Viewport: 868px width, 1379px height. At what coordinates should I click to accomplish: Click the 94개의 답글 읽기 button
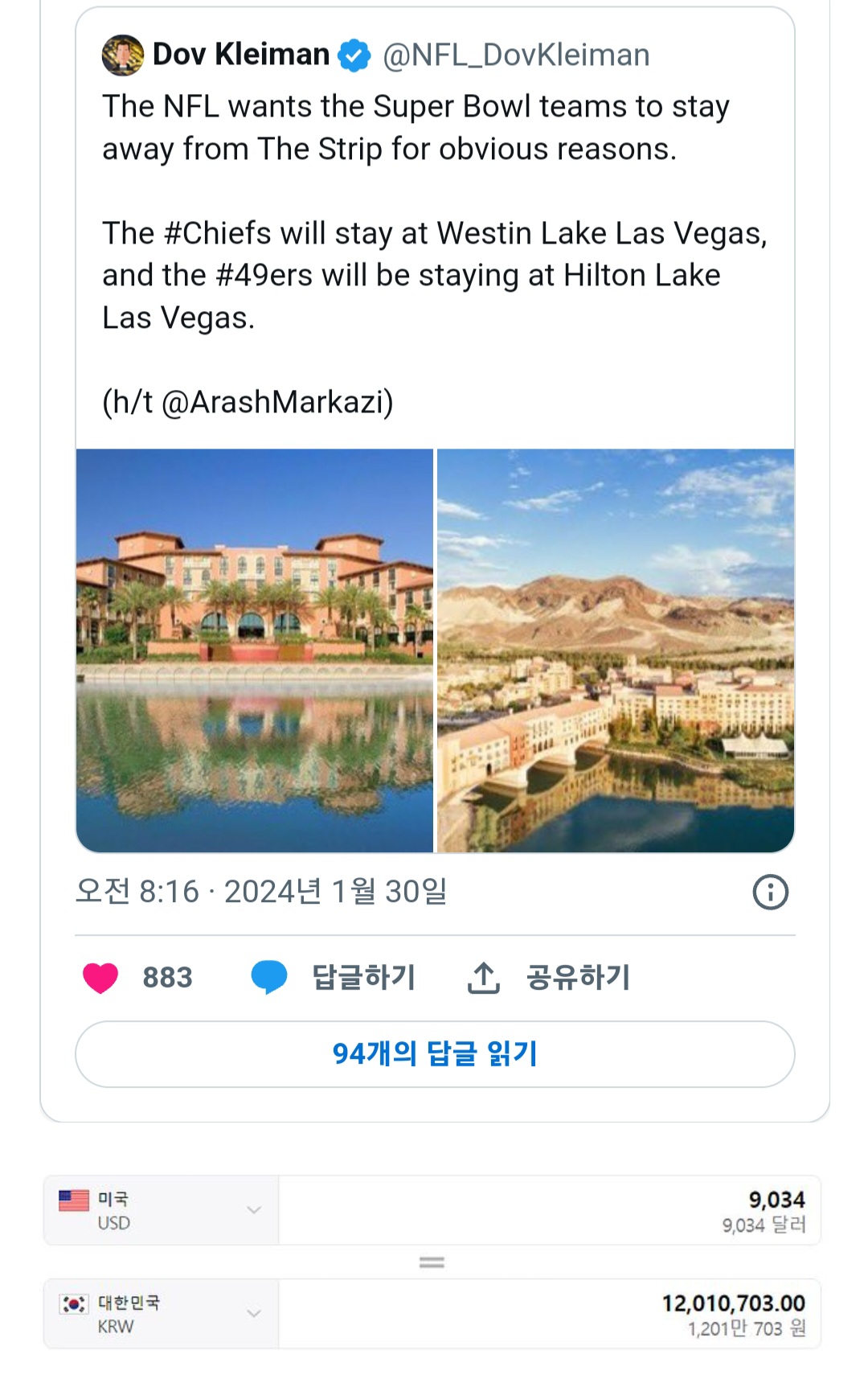[x=435, y=1054]
